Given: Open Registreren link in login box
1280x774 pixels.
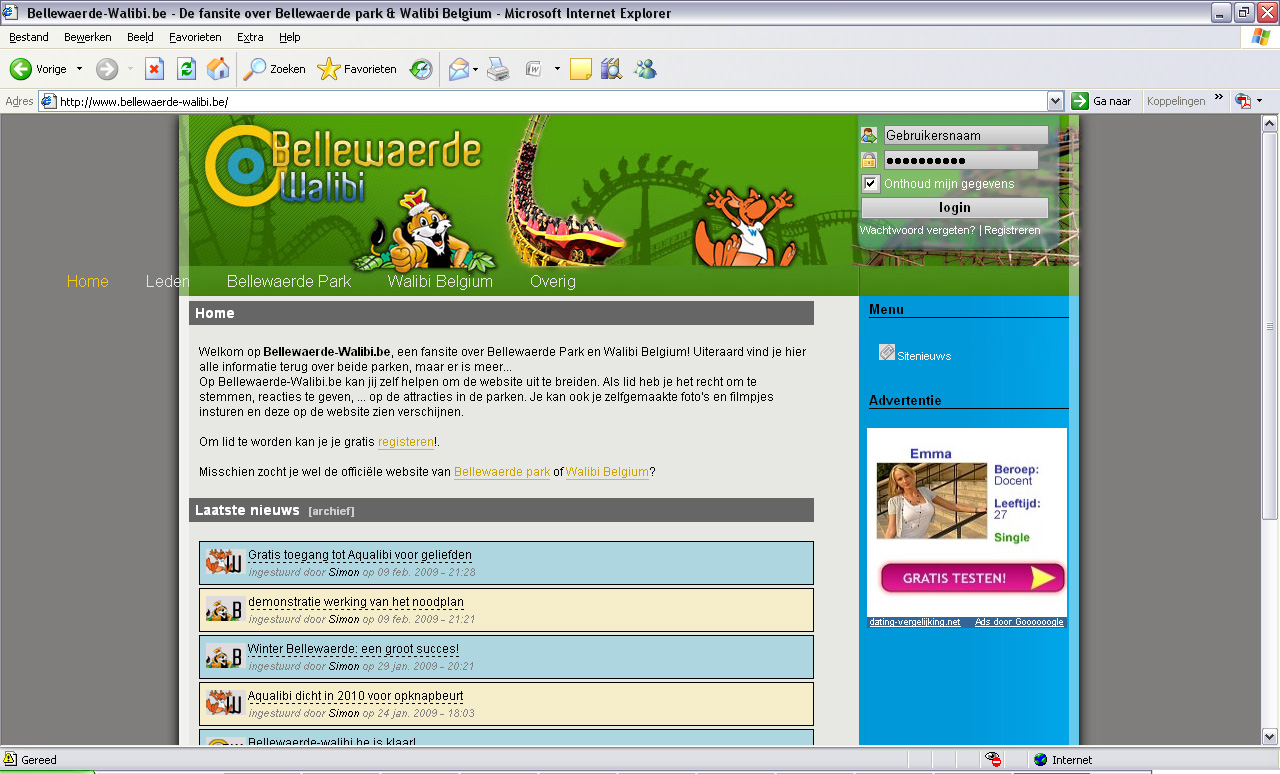Looking at the screenshot, I should click(x=1012, y=230).
